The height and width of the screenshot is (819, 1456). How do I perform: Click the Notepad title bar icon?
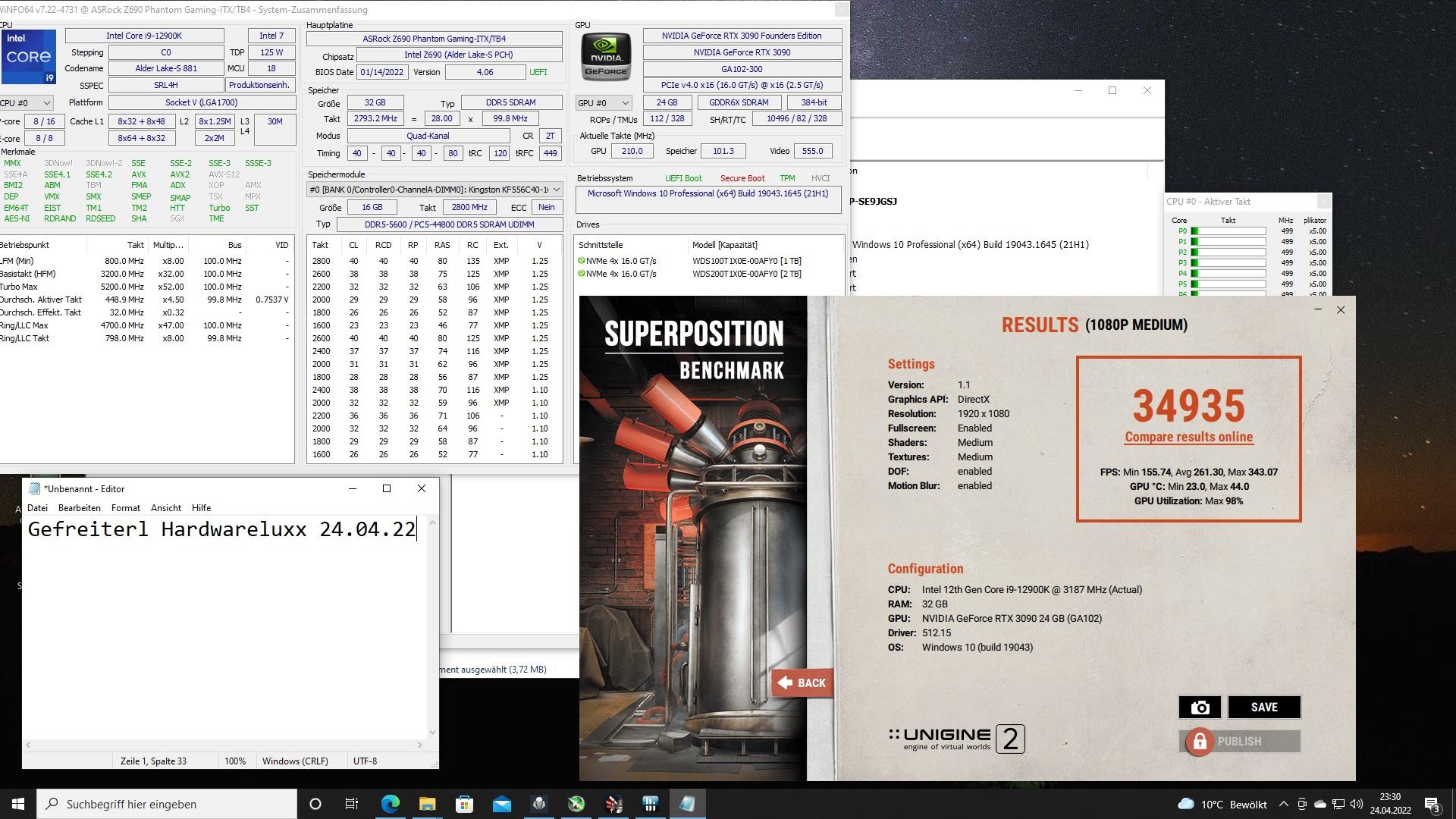tap(34, 488)
